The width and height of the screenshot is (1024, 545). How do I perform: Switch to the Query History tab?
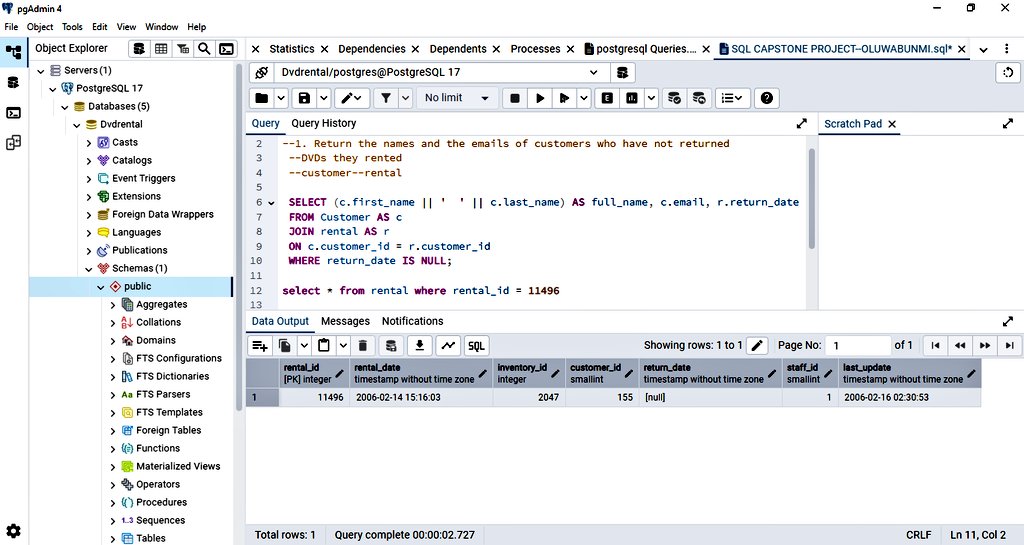click(x=324, y=123)
